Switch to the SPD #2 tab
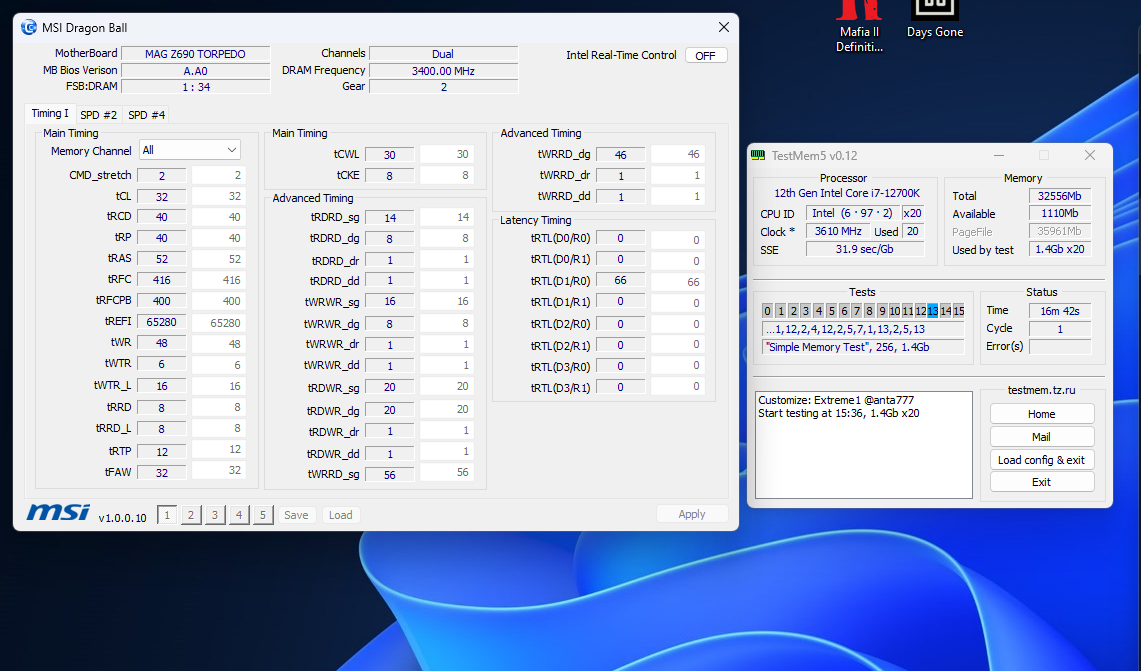This screenshot has height=671, width=1141. (99, 115)
